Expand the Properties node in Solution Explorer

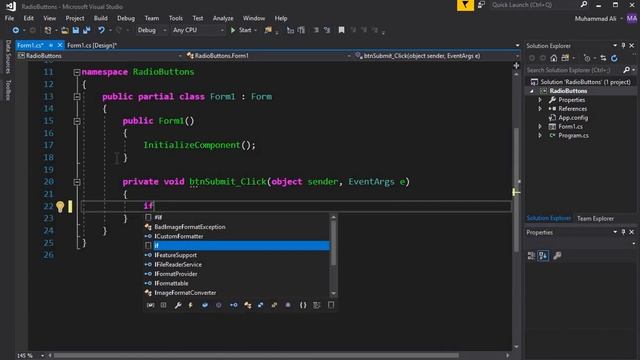click(540, 100)
